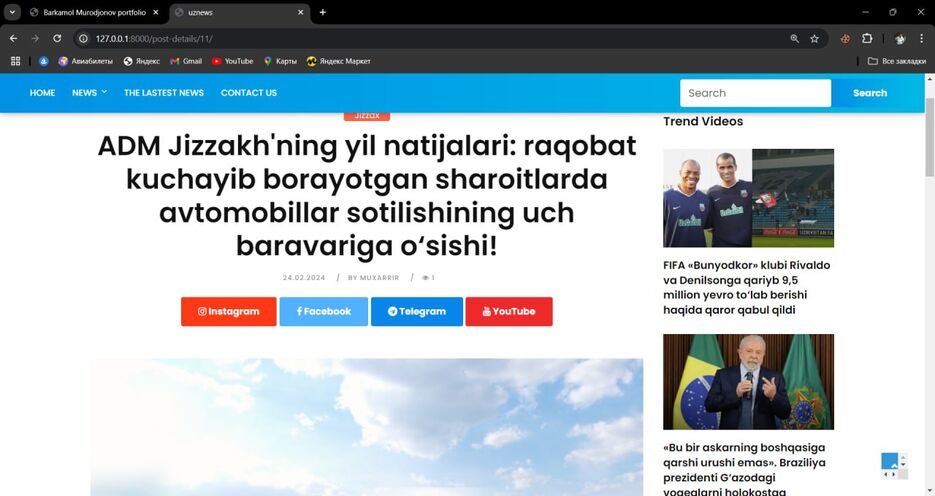This screenshot has height=496, width=935.
Task: Switch to Barkamol Murodjonov portfolio tab
Action: click(94, 12)
